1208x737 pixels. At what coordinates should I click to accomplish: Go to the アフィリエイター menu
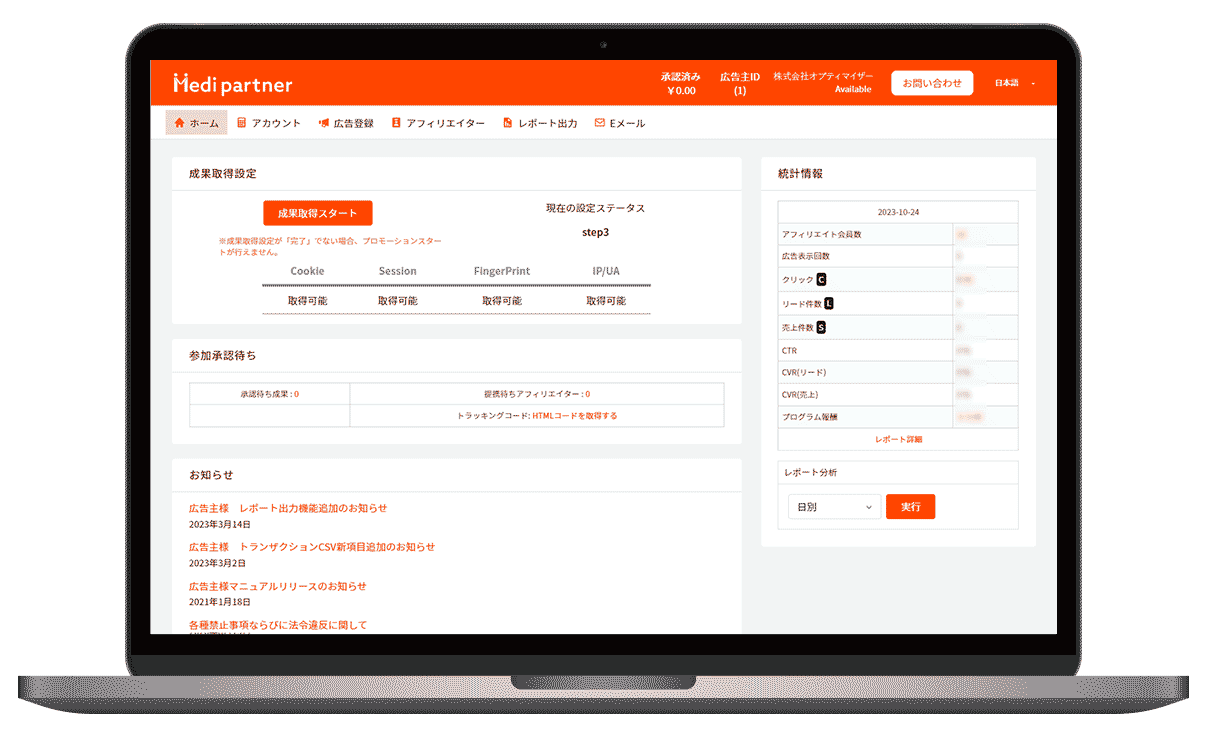click(445, 123)
